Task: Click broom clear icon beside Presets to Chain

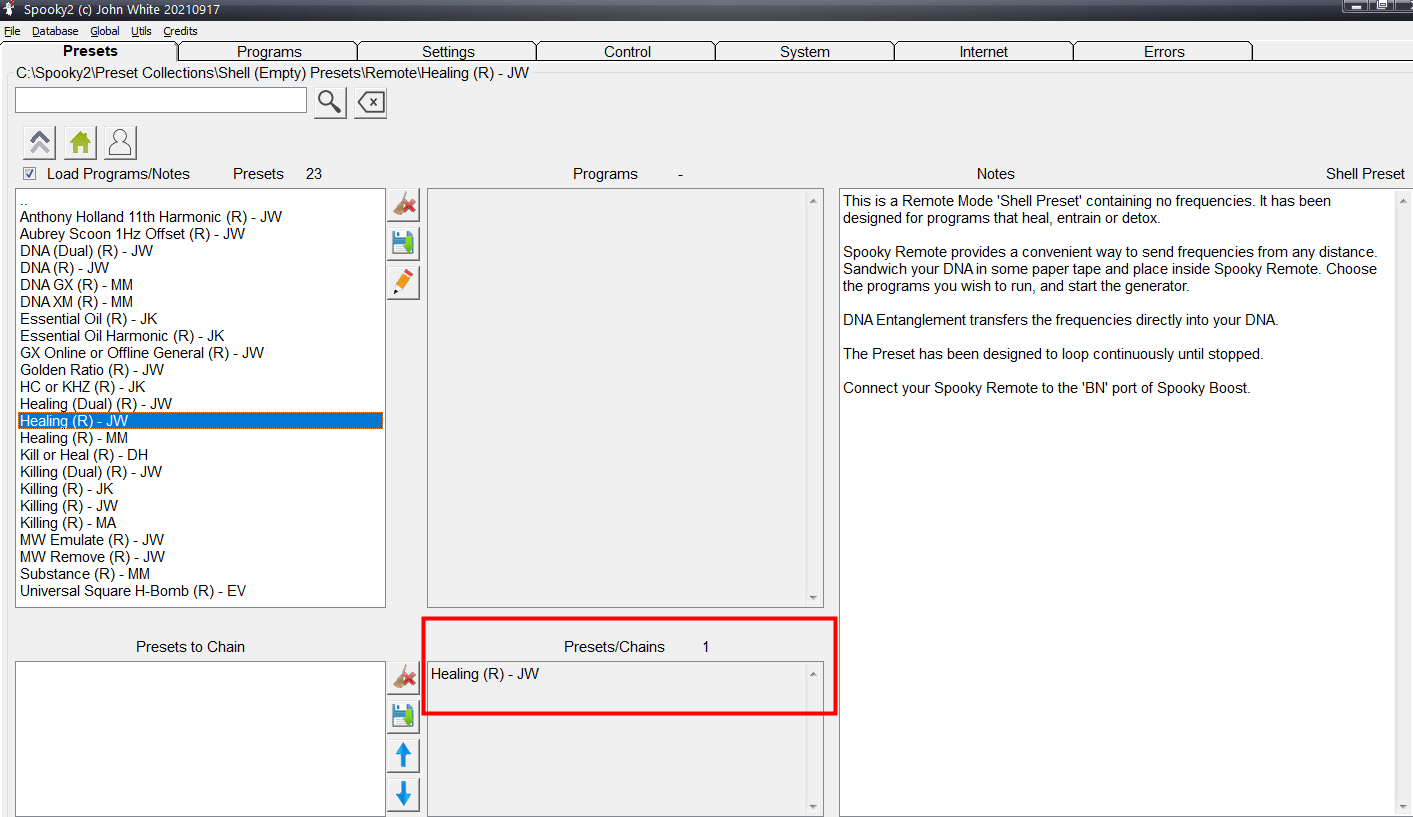Action: (403, 677)
